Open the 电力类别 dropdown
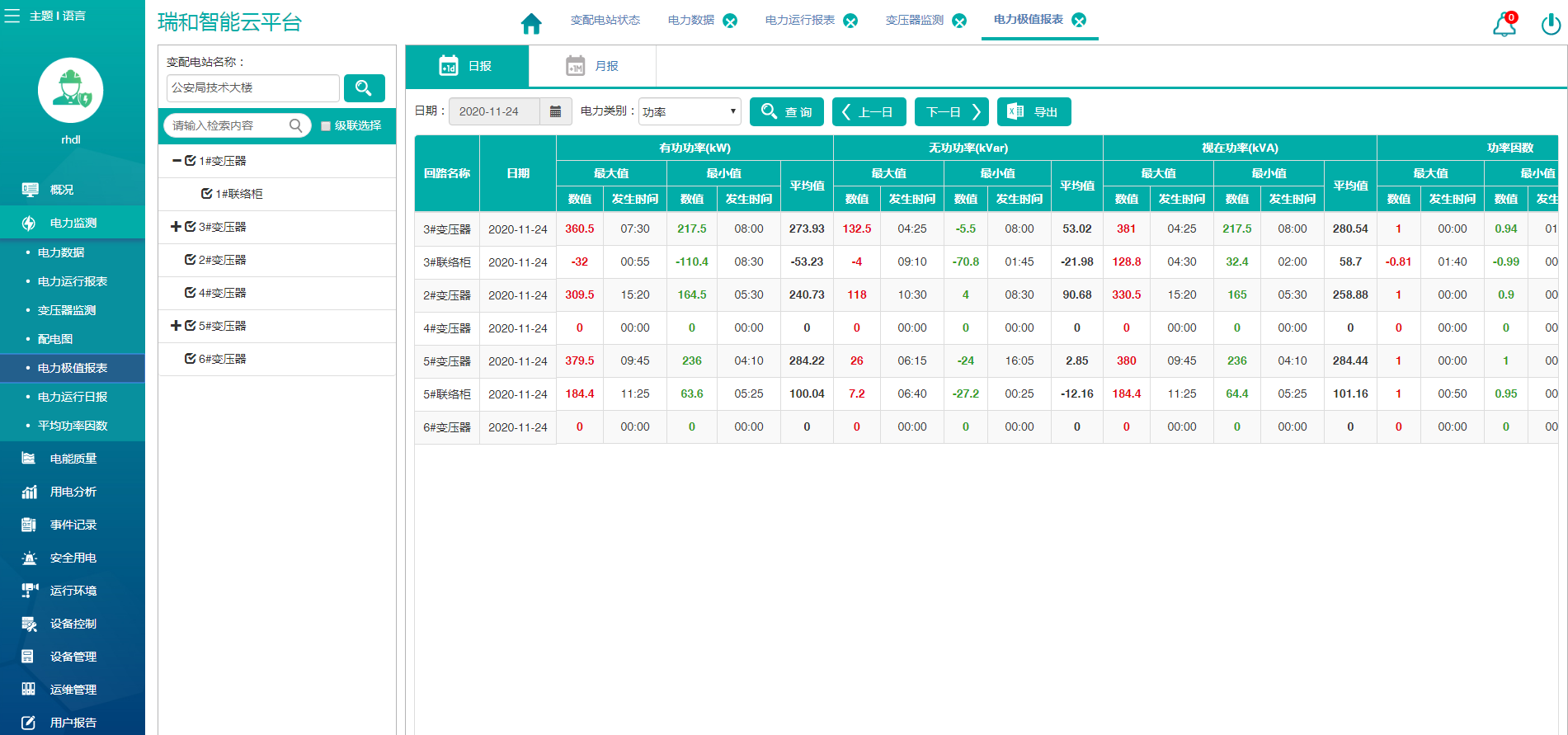The image size is (1568, 735). click(689, 111)
